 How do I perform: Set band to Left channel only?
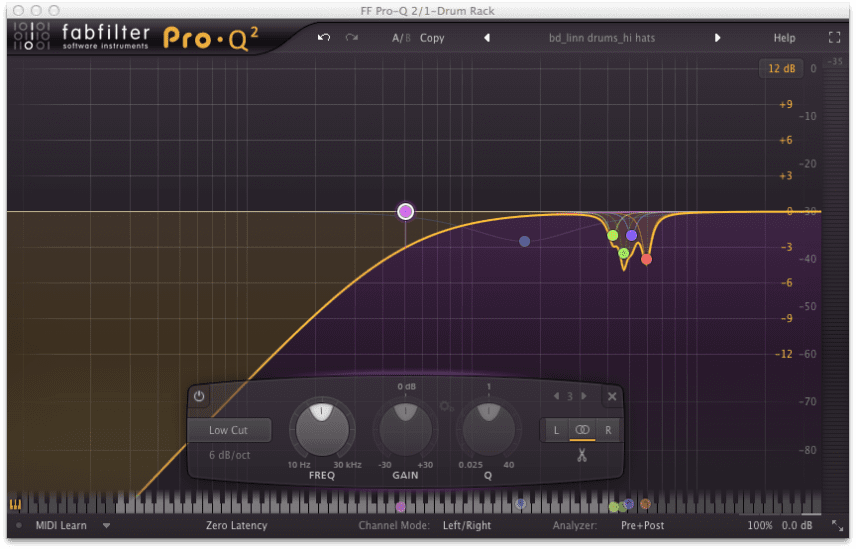(x=556, y=430)
